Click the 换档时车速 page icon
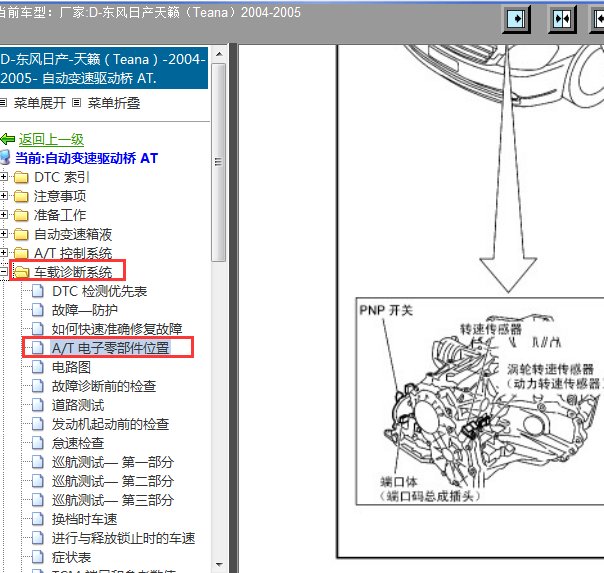Screen dimensions: 604x573 (38, 519)
